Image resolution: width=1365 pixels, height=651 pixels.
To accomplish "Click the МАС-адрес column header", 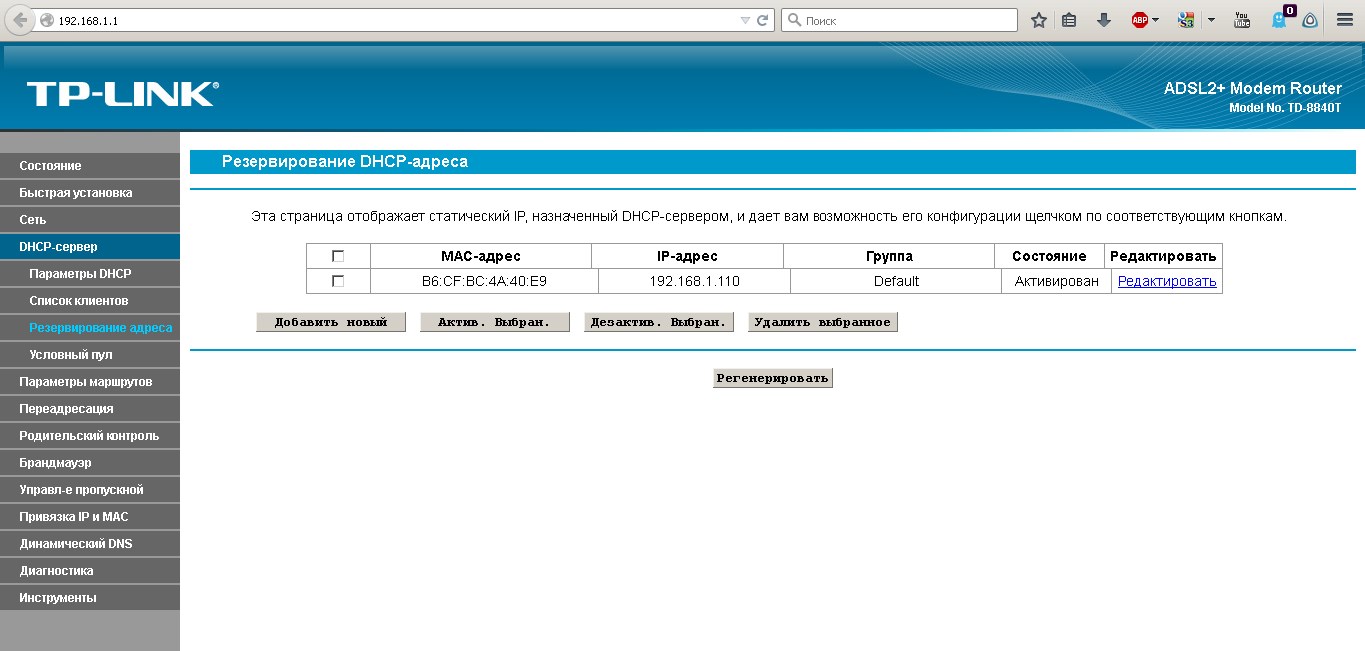I will (481, 256).
